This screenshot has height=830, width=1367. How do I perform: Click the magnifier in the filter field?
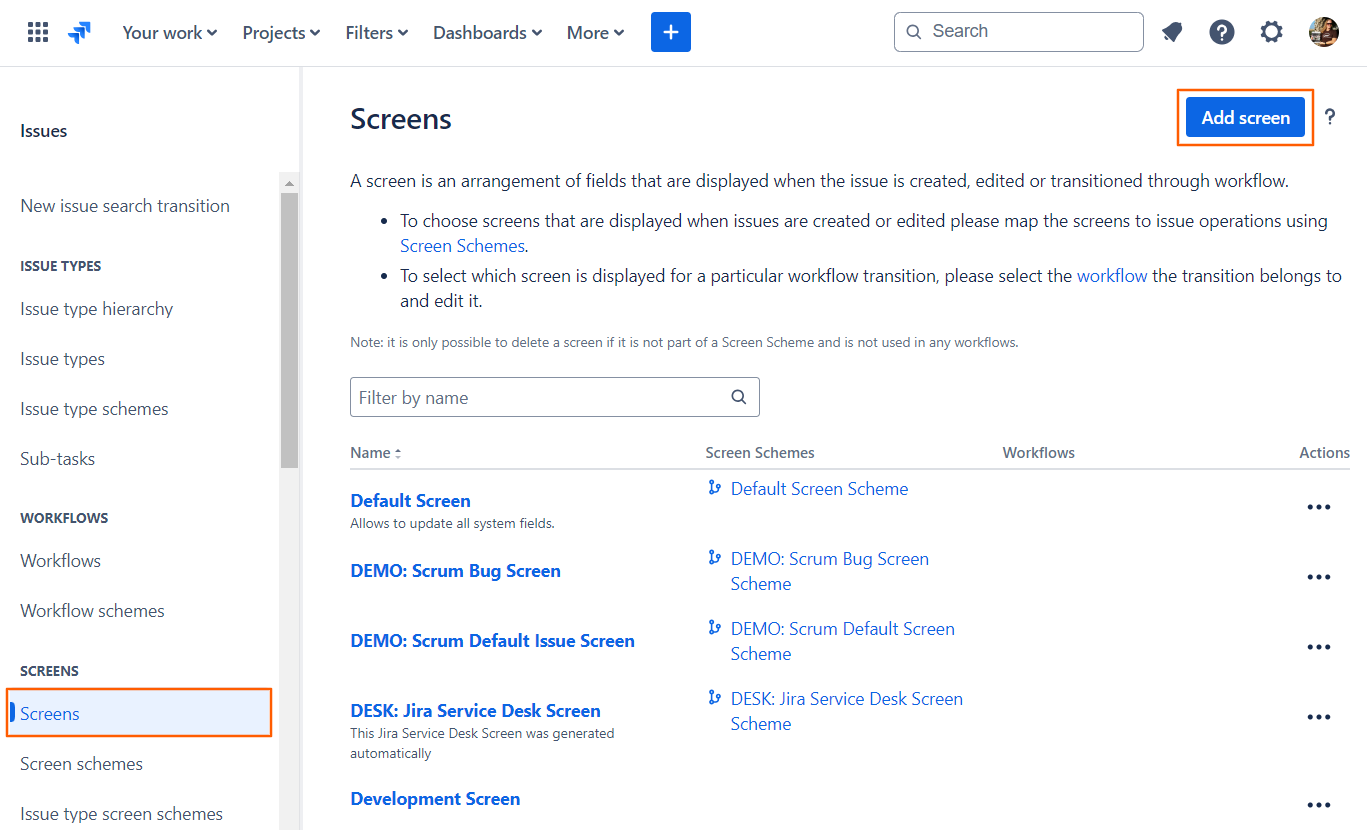click(x=738, y=397)
